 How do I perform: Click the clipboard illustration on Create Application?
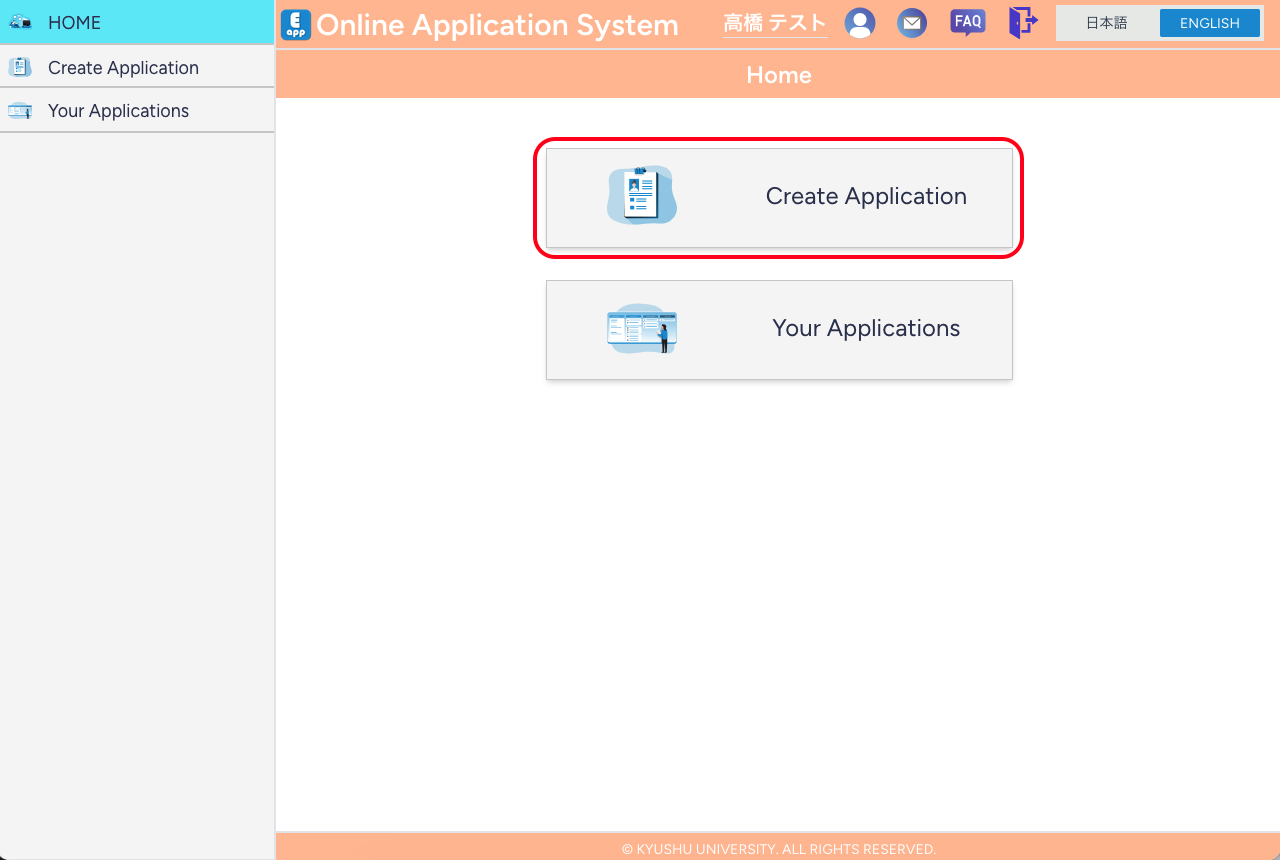[x=641, y=195]
